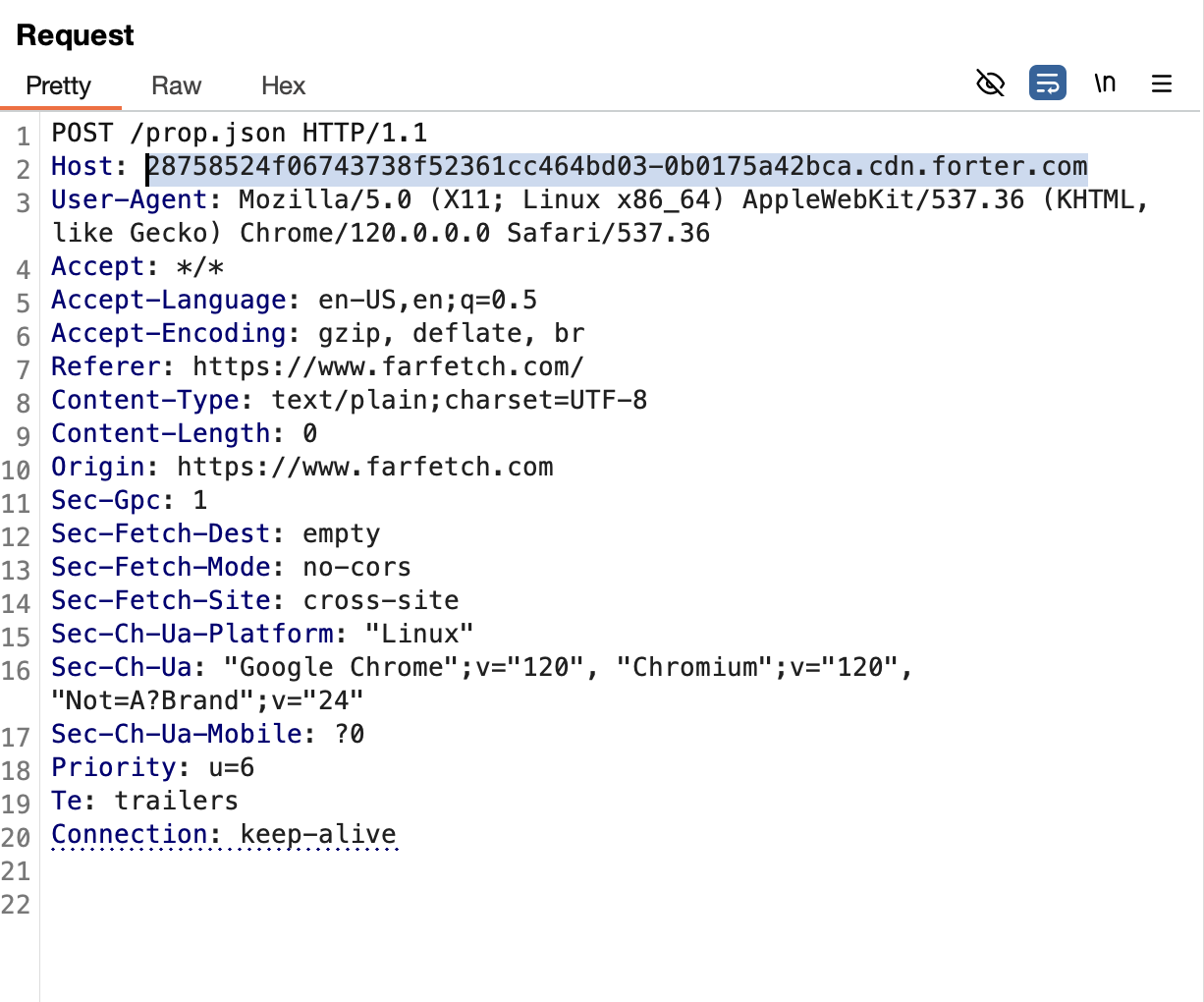The width and height of the screenshot is (1204, 1002).
Task: Click the Origin farfetch.com URL
Action: 364,467
